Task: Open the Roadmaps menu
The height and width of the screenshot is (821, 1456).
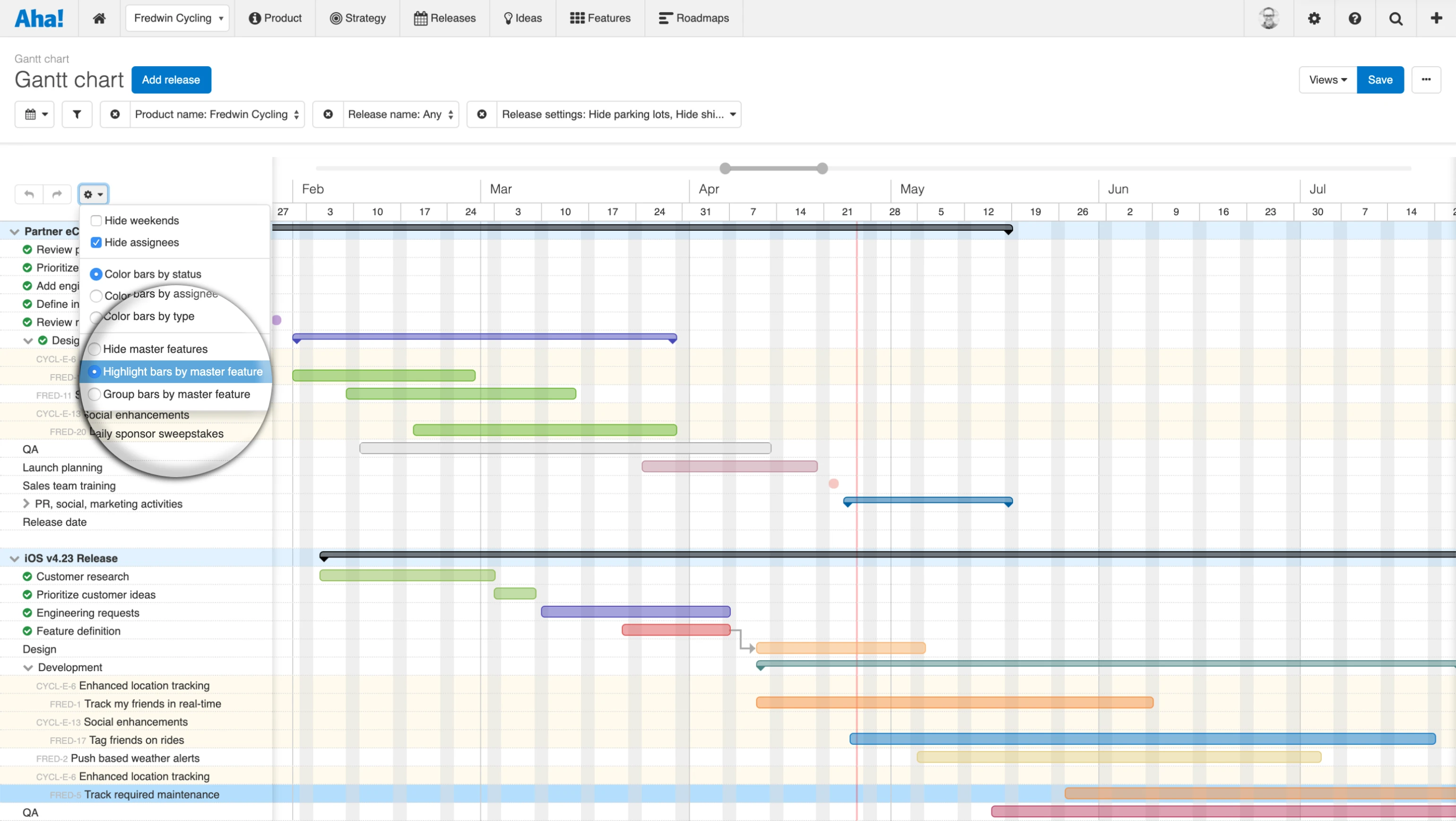Action: pyautogui.click(x=693, y=18)
